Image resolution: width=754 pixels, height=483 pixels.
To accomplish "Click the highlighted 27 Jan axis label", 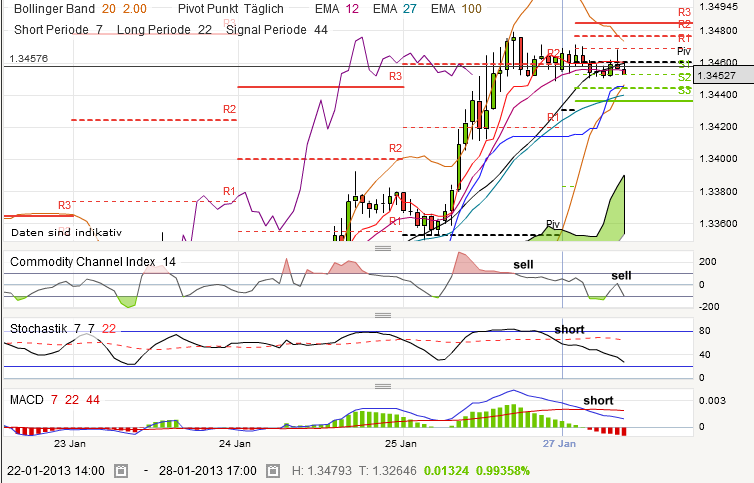I will coord(559,444).
